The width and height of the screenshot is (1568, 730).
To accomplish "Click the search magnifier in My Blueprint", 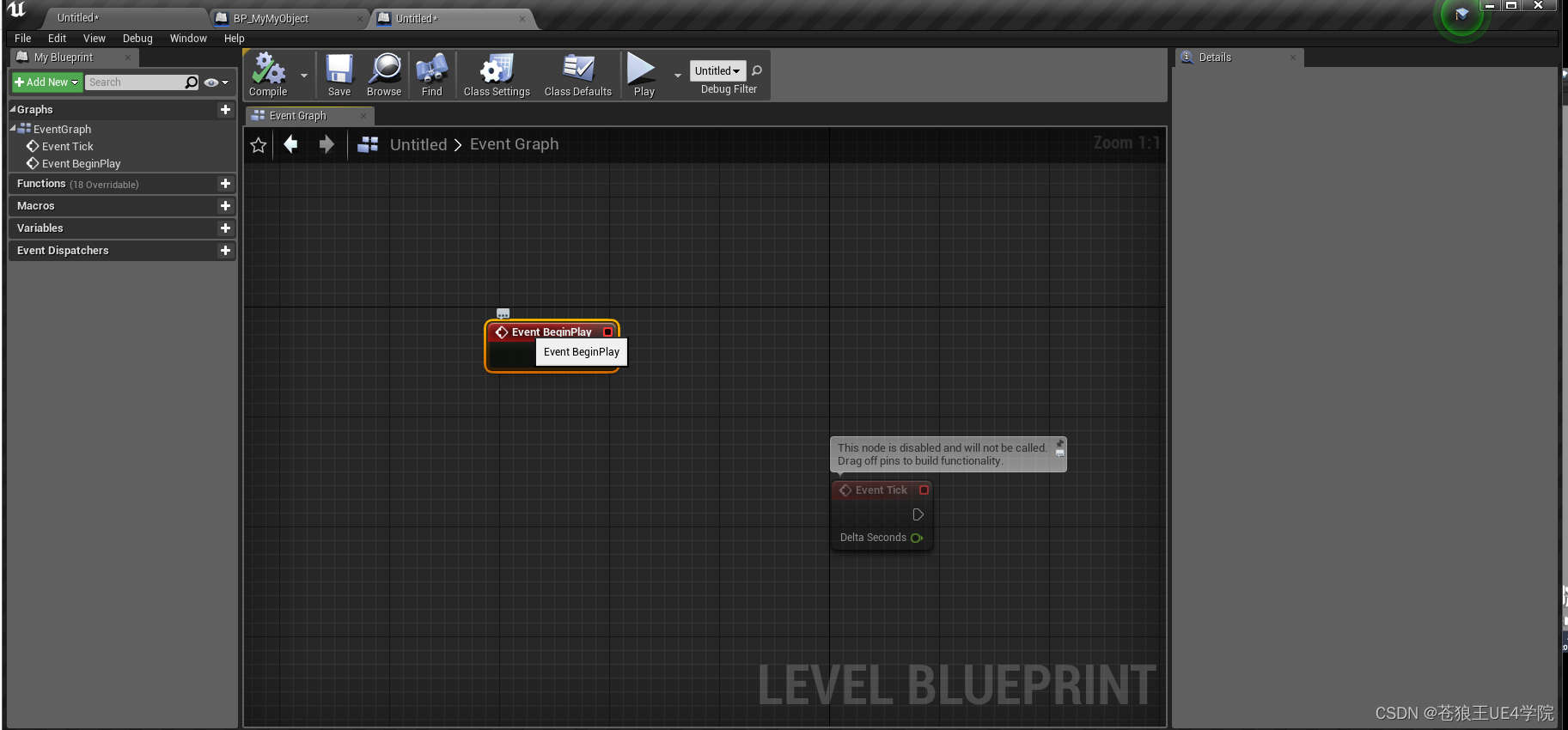I will [x=192, y=82].
